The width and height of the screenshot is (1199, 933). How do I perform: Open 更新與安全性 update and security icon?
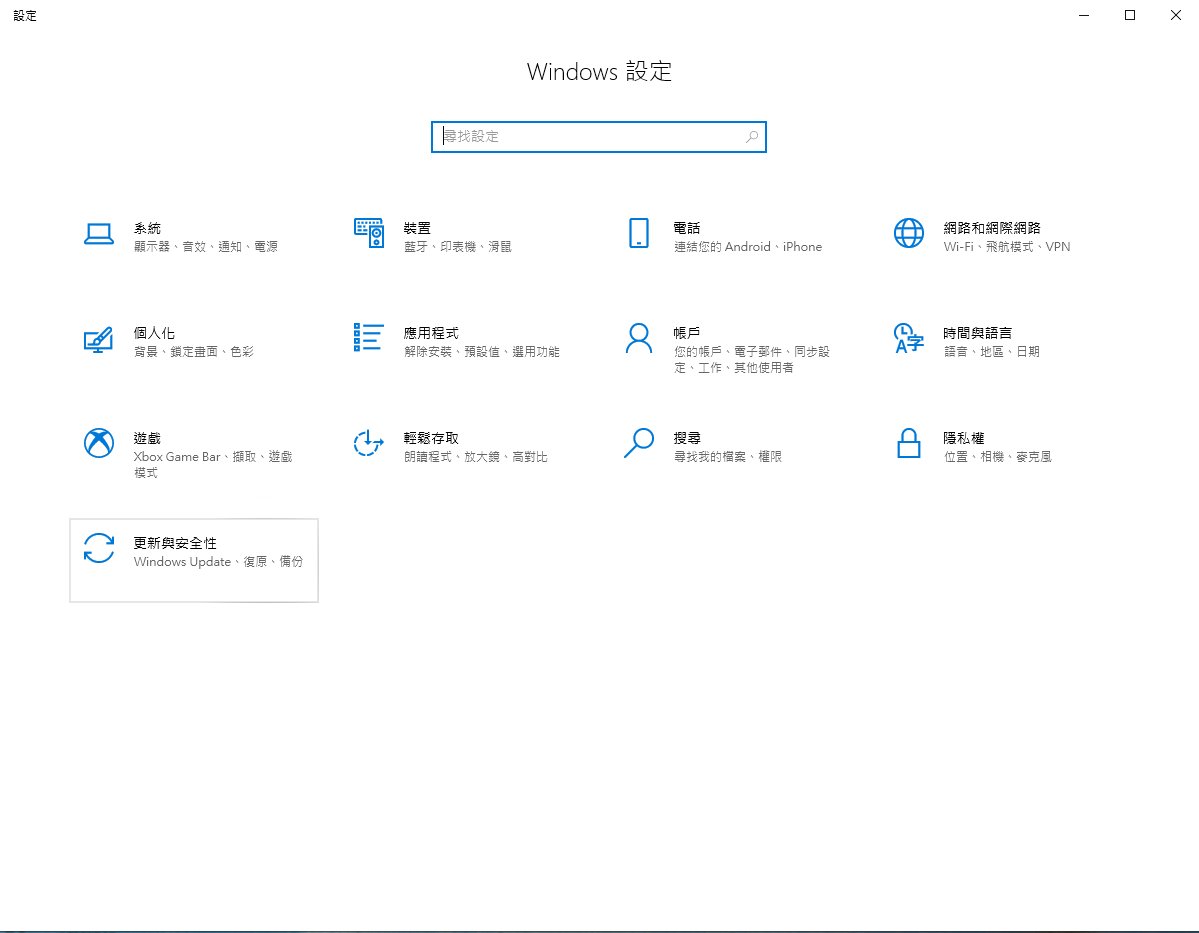[x=99, y=550]
